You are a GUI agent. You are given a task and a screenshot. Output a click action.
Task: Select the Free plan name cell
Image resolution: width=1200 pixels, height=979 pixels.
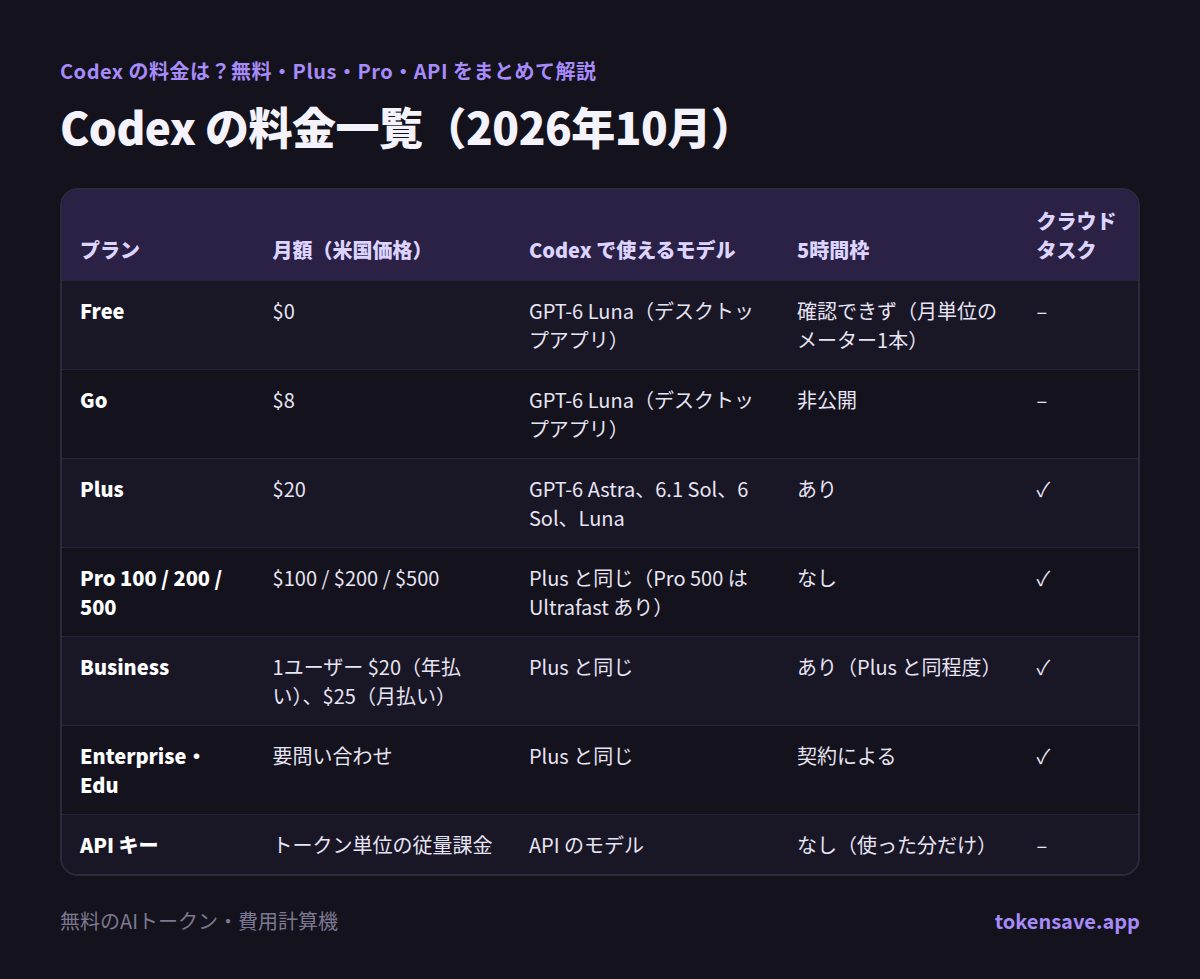pyautogui.click(x=102, y=312)
